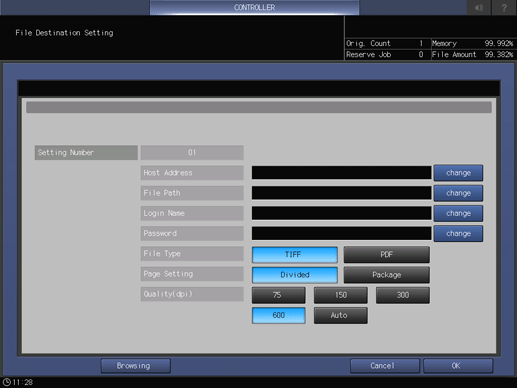Open help via question mark icon
The image size is (517, 388).
(x=504, y=7)
